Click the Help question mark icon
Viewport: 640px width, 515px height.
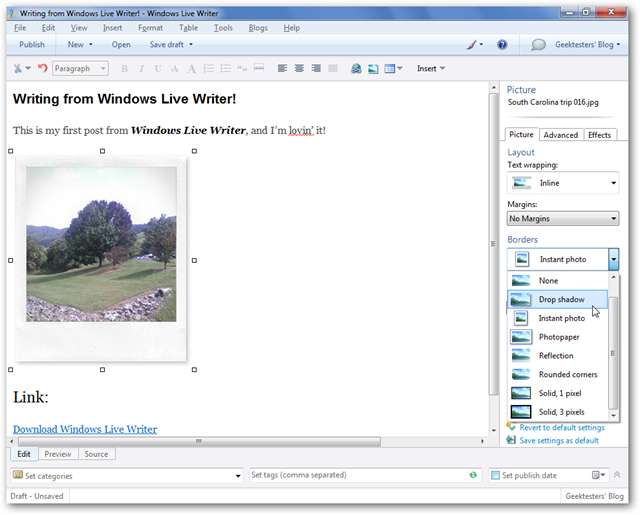502,45
